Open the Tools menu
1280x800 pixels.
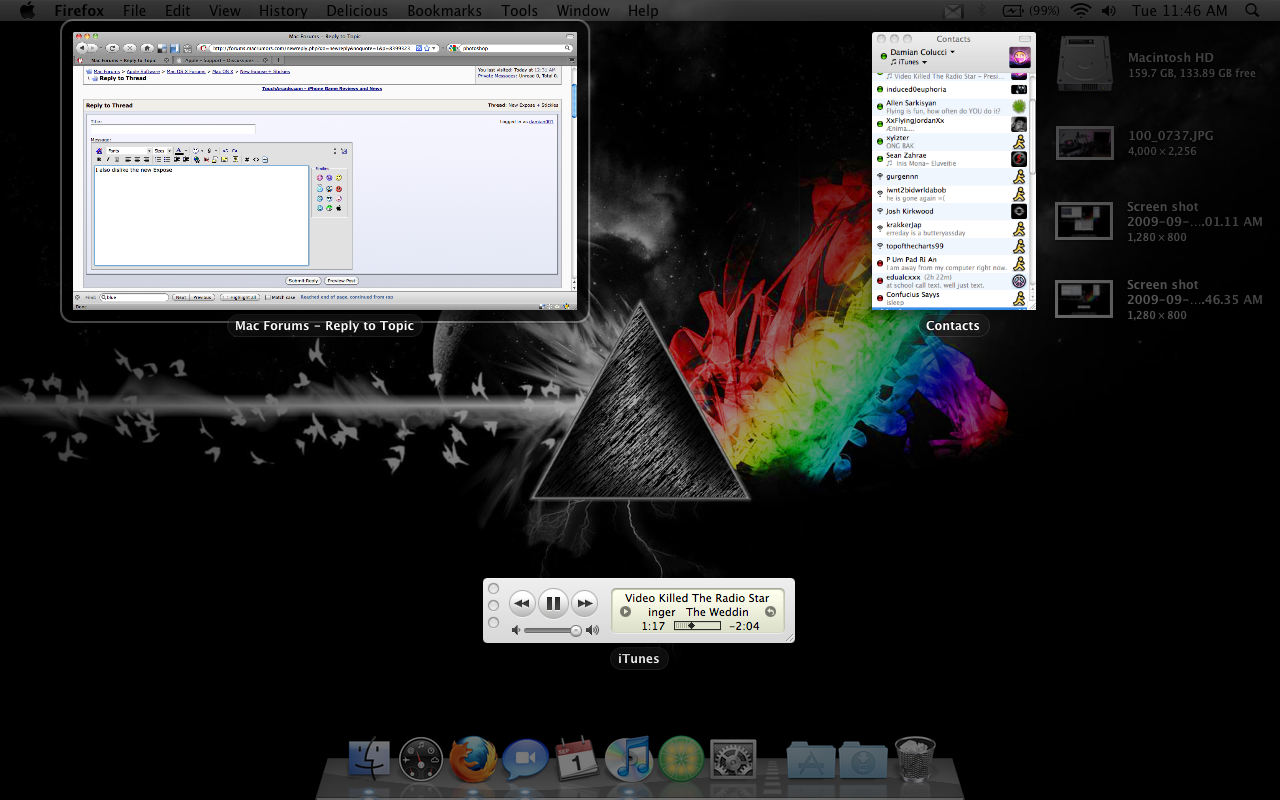[519, 11]
